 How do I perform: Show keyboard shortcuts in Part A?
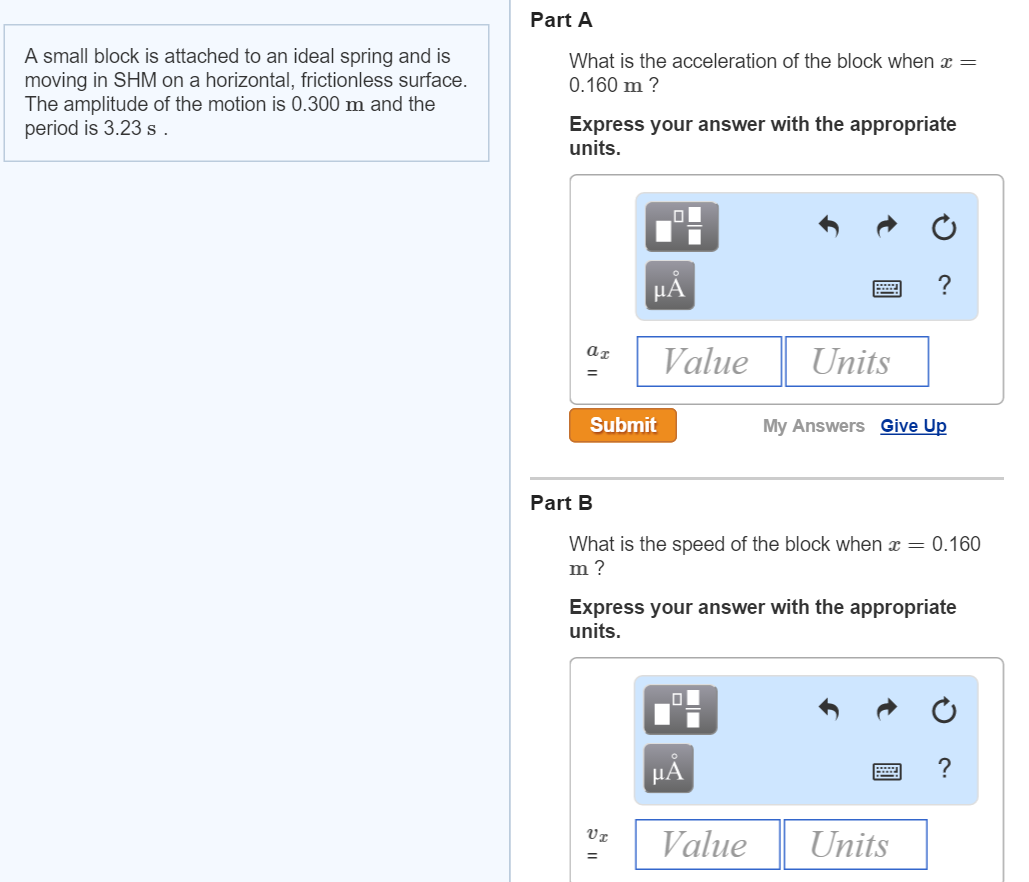pyautogui.click(x=886, y=288)
